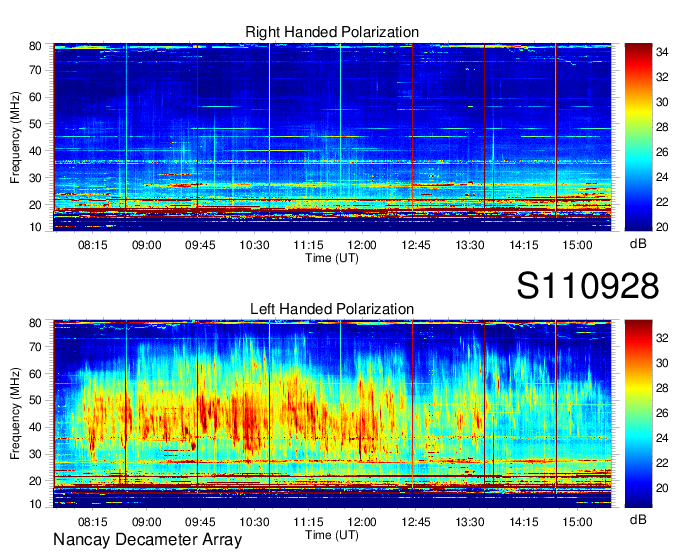Image resolution: width=680 pixels, height=552 pixels.
Task: Select the 08:15 tick on the lower time axis
Action: tap(93, 522)
